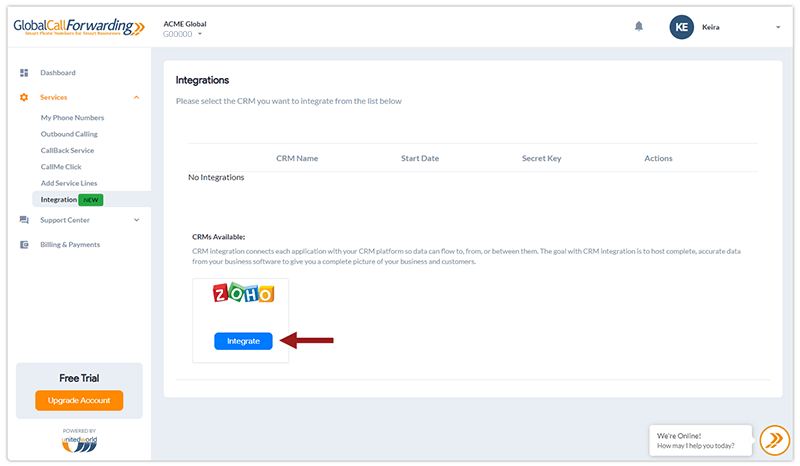Image resolution: width=800 pixels, height=466 pixels.
Task: Open Support Center section
Action: (x=65, y=220)
